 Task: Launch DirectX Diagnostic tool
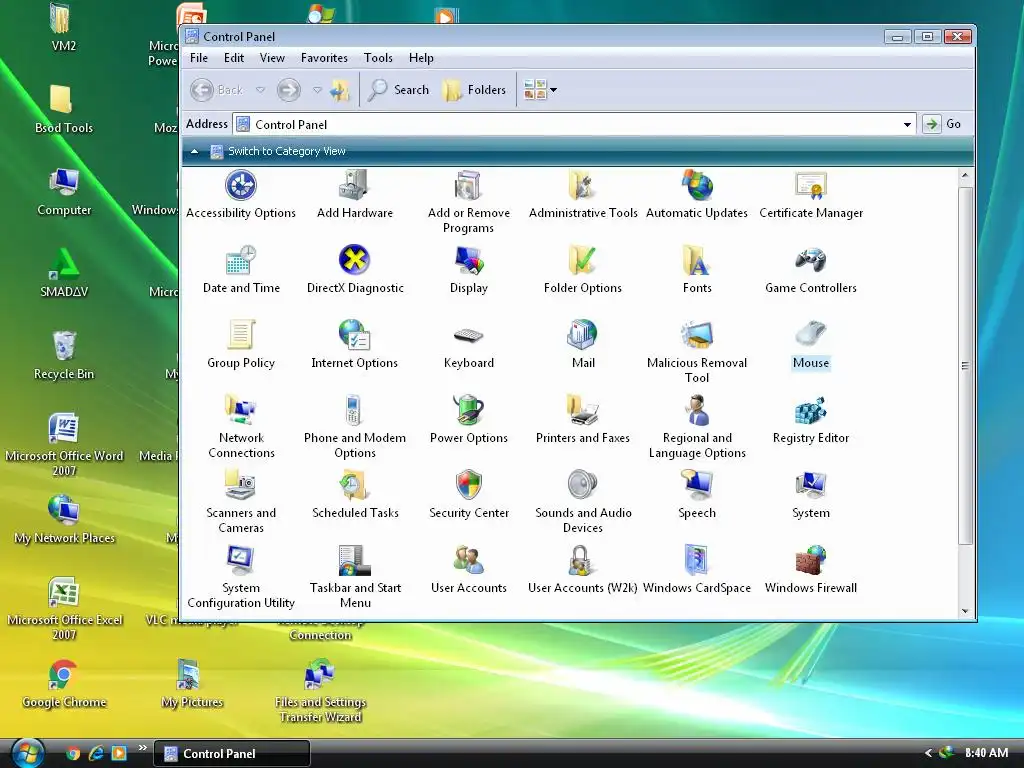tap(355, 270)
